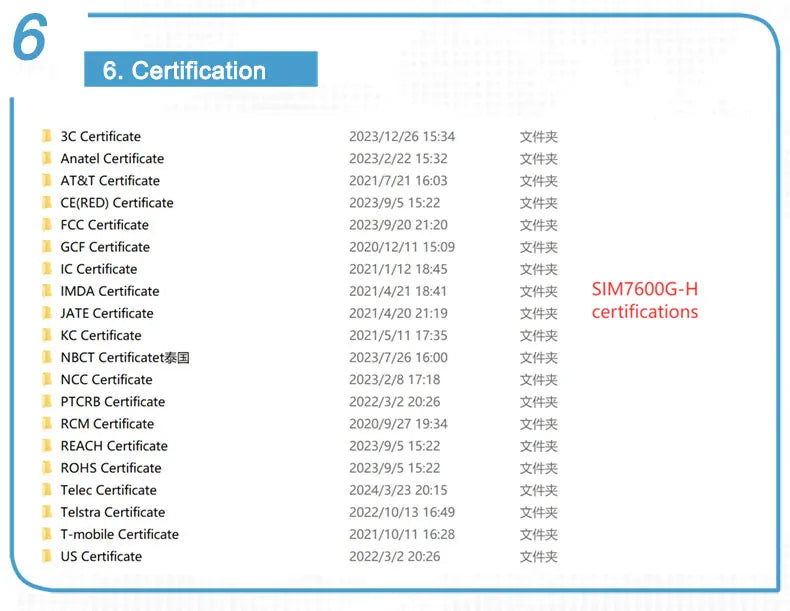This screenshot has height=611, width=790.
Task: Click the 6. Certification heading banner
Action: tap(201, 69)
